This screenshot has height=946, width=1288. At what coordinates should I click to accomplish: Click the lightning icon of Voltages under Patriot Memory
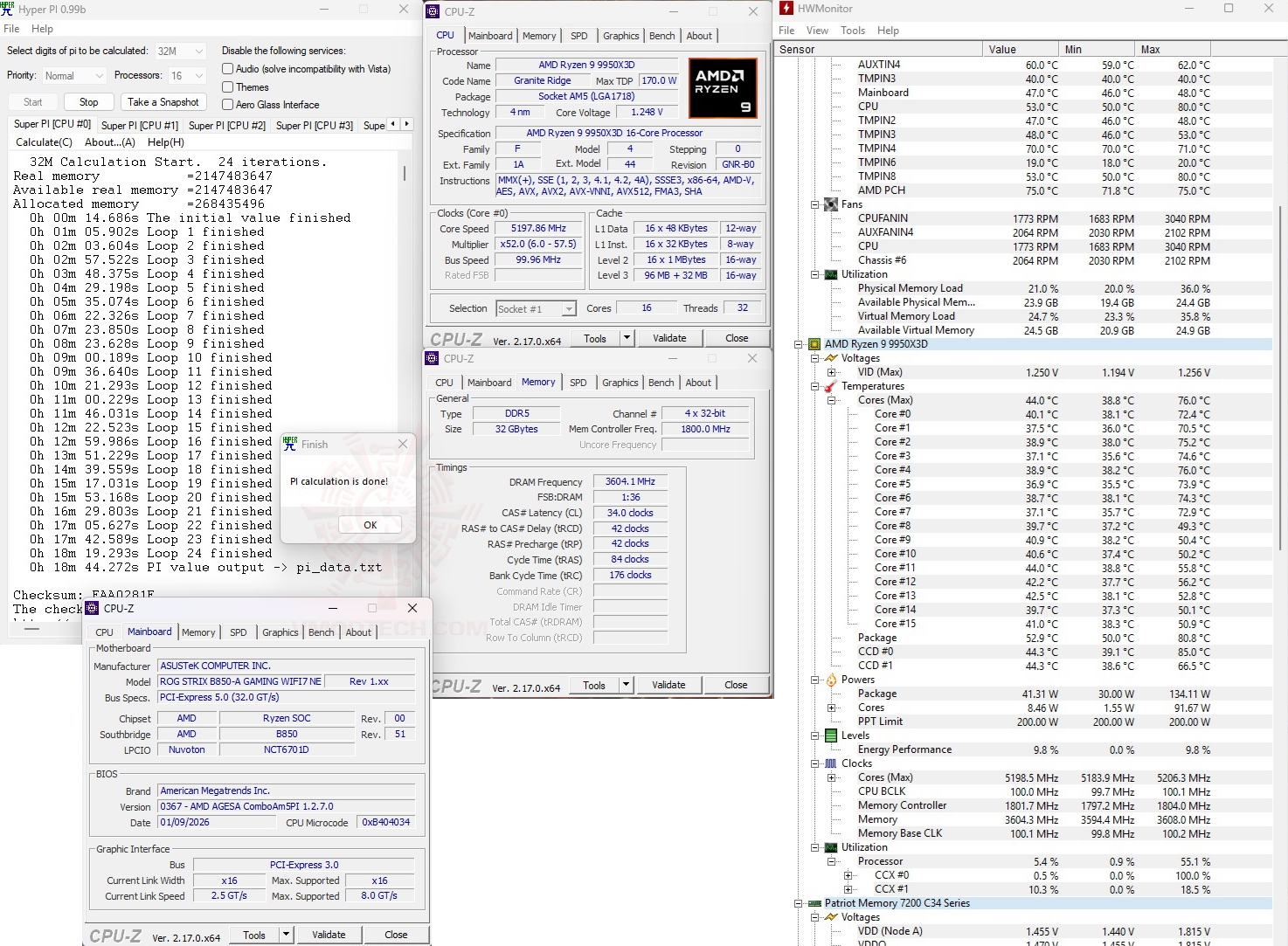tap(830, 917)
